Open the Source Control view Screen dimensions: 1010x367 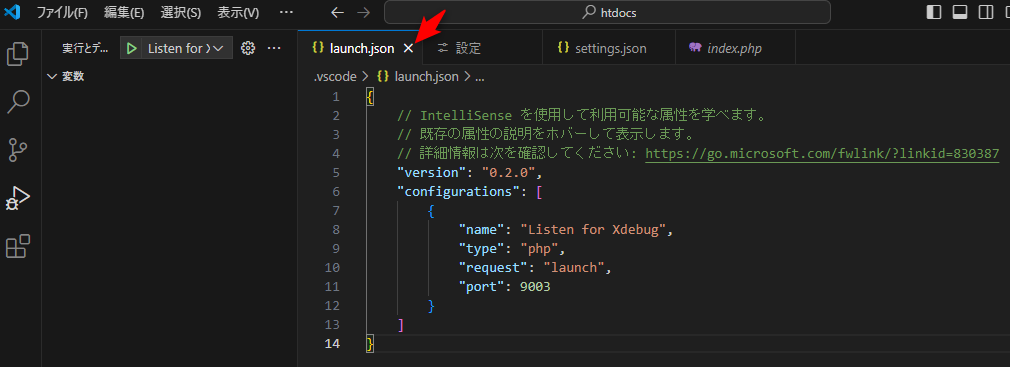tap(18, 149)
